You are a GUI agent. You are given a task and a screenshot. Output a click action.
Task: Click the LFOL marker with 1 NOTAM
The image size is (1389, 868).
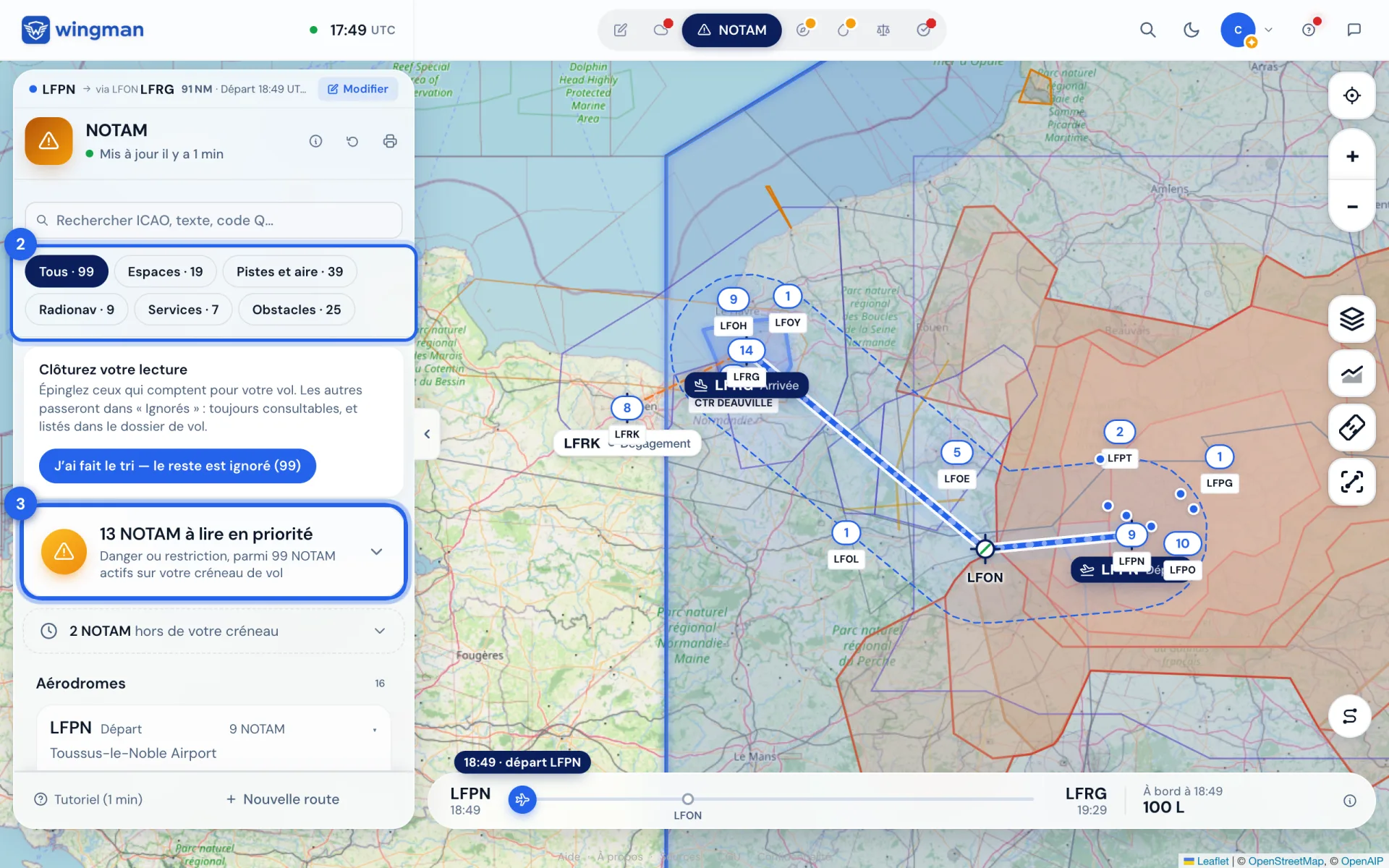846,533
